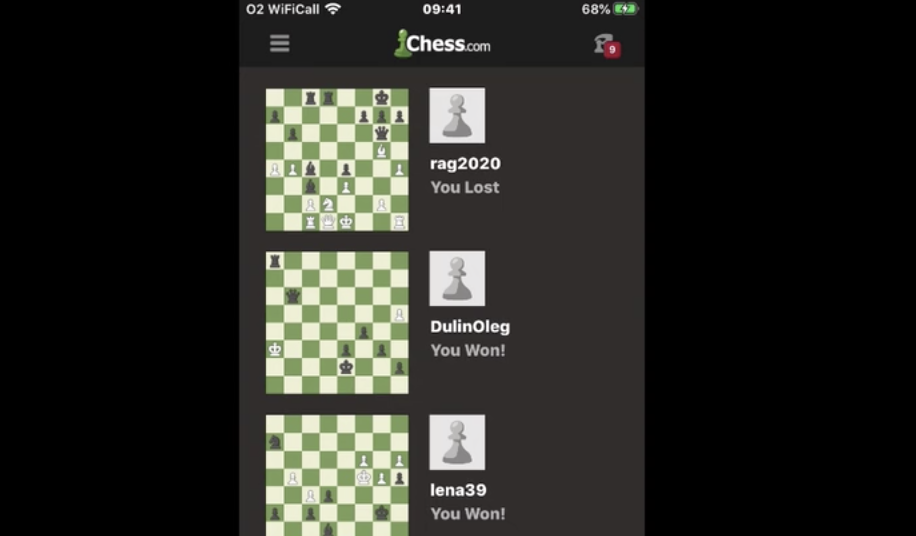Tap the Chess.com logo

point(442,44)
